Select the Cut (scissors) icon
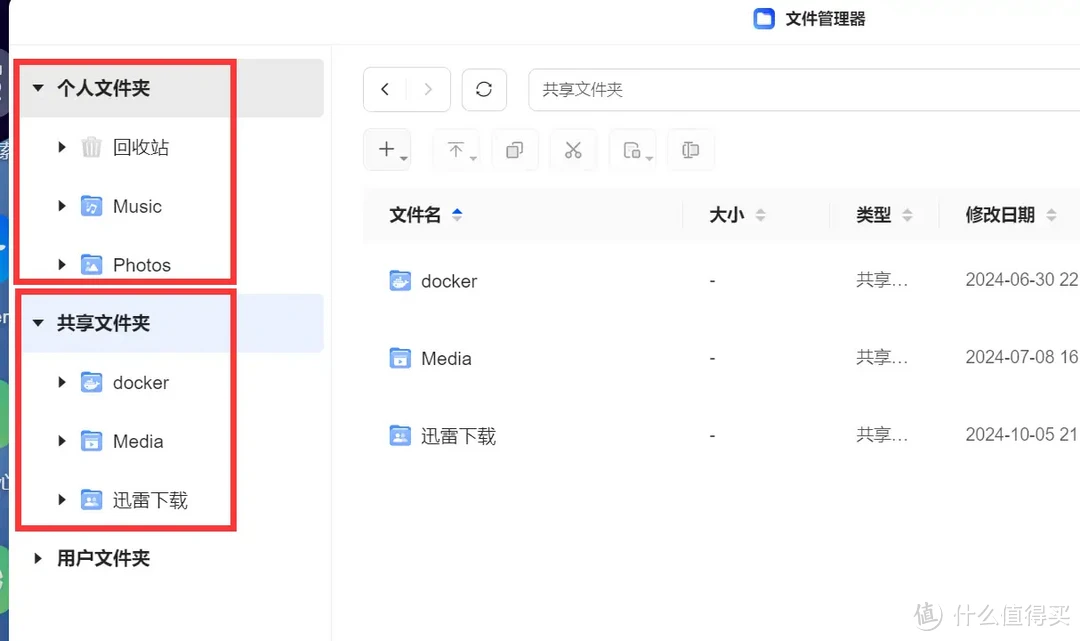Screen dimensions: 1080x641 pyautogui.click(x=573, y=149)
